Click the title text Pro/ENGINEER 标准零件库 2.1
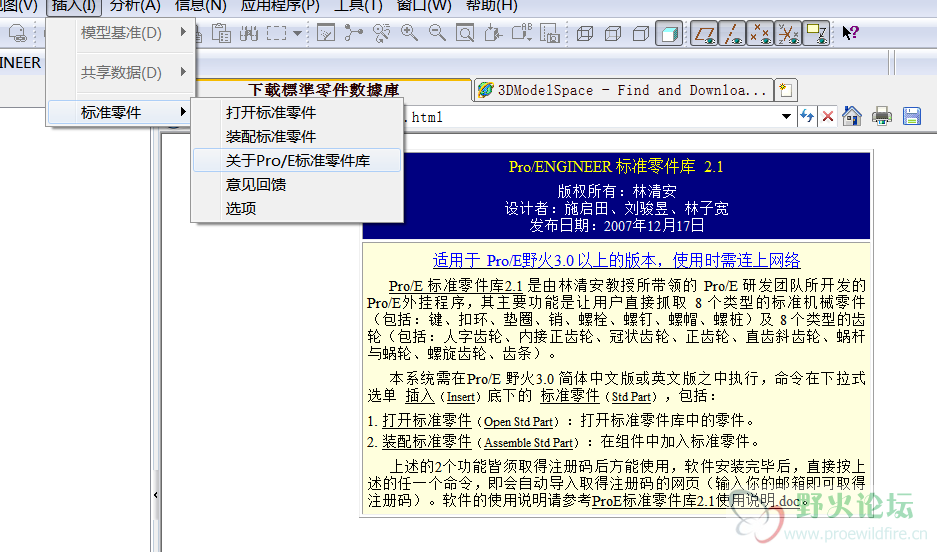Image resolution: width=937 pixels, height=552 pixels. pyautogui.click(x=616, y=167)
